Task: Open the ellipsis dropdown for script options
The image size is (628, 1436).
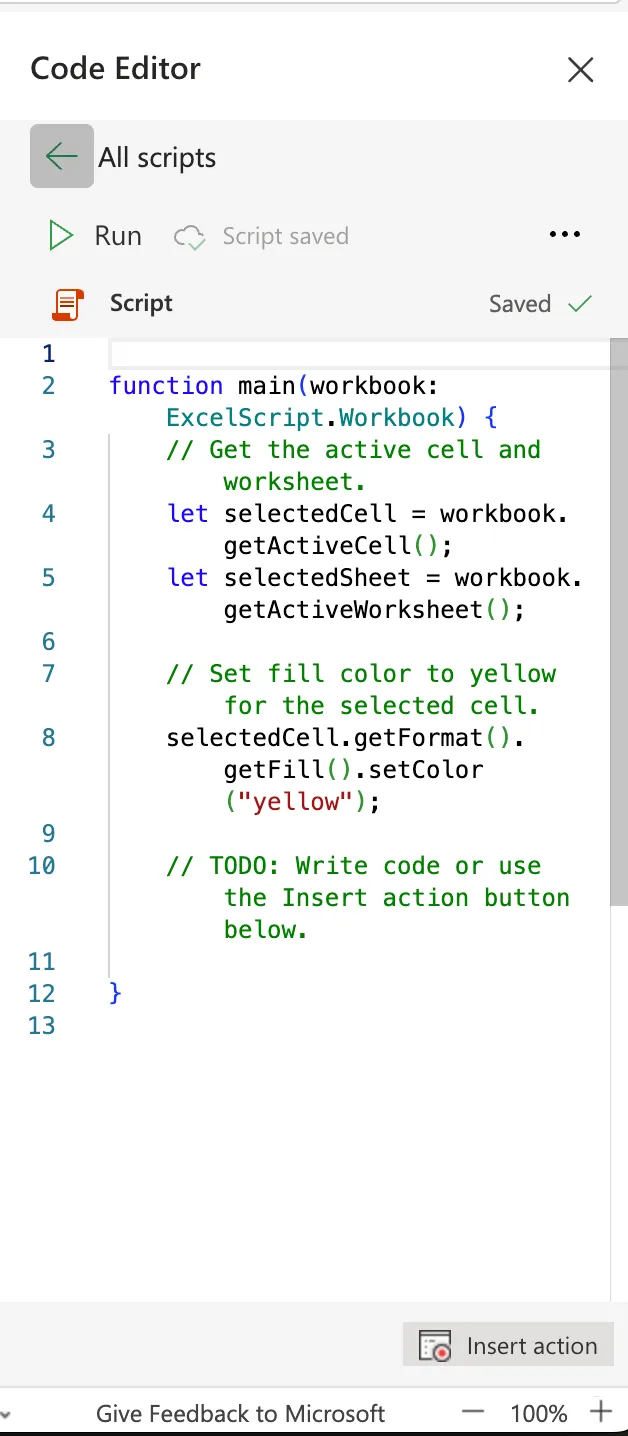Action: pyautogui.click(x=565, y=234)
